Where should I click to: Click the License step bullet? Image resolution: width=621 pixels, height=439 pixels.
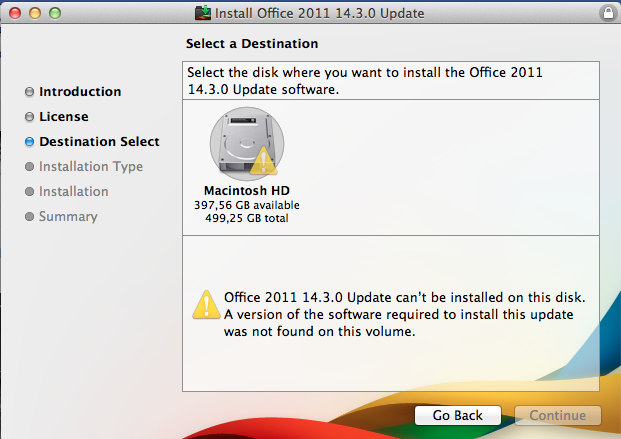coord(29,117)
